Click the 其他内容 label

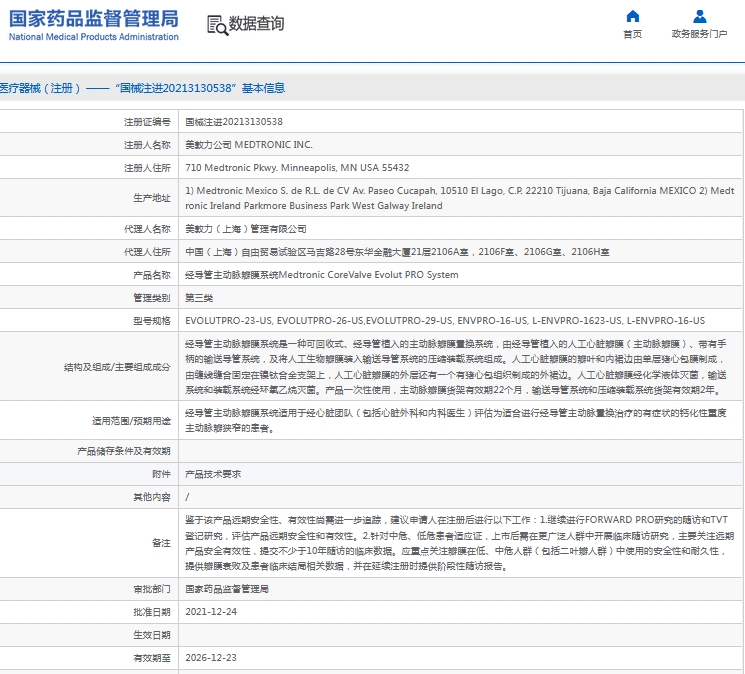[152, 497]
